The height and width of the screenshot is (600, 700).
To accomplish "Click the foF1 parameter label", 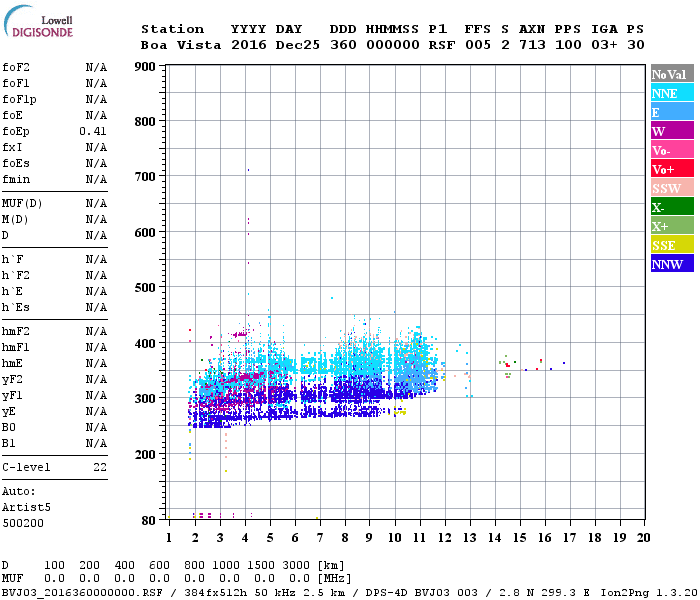I will click(x=16, y=83).
